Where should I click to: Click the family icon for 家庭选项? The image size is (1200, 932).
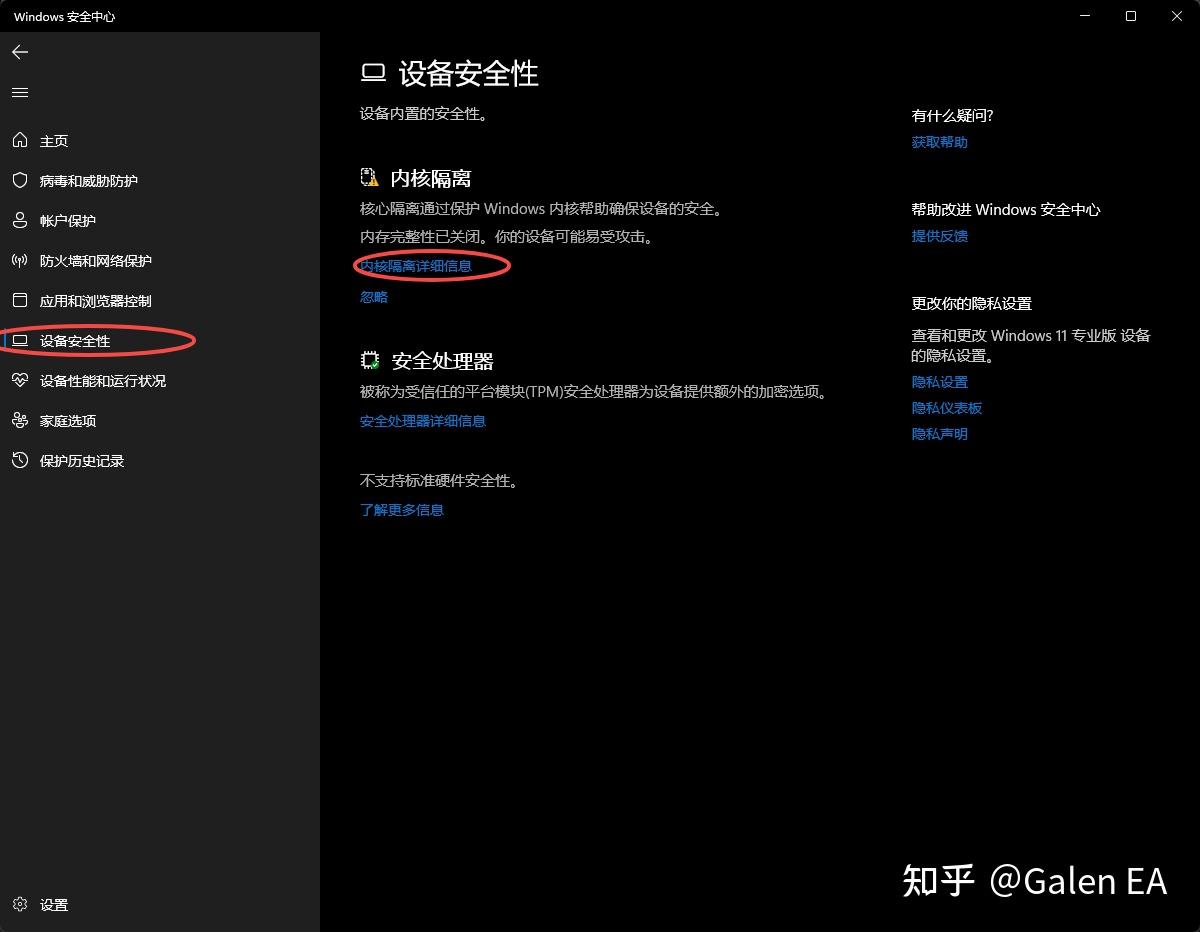point(19,421)
